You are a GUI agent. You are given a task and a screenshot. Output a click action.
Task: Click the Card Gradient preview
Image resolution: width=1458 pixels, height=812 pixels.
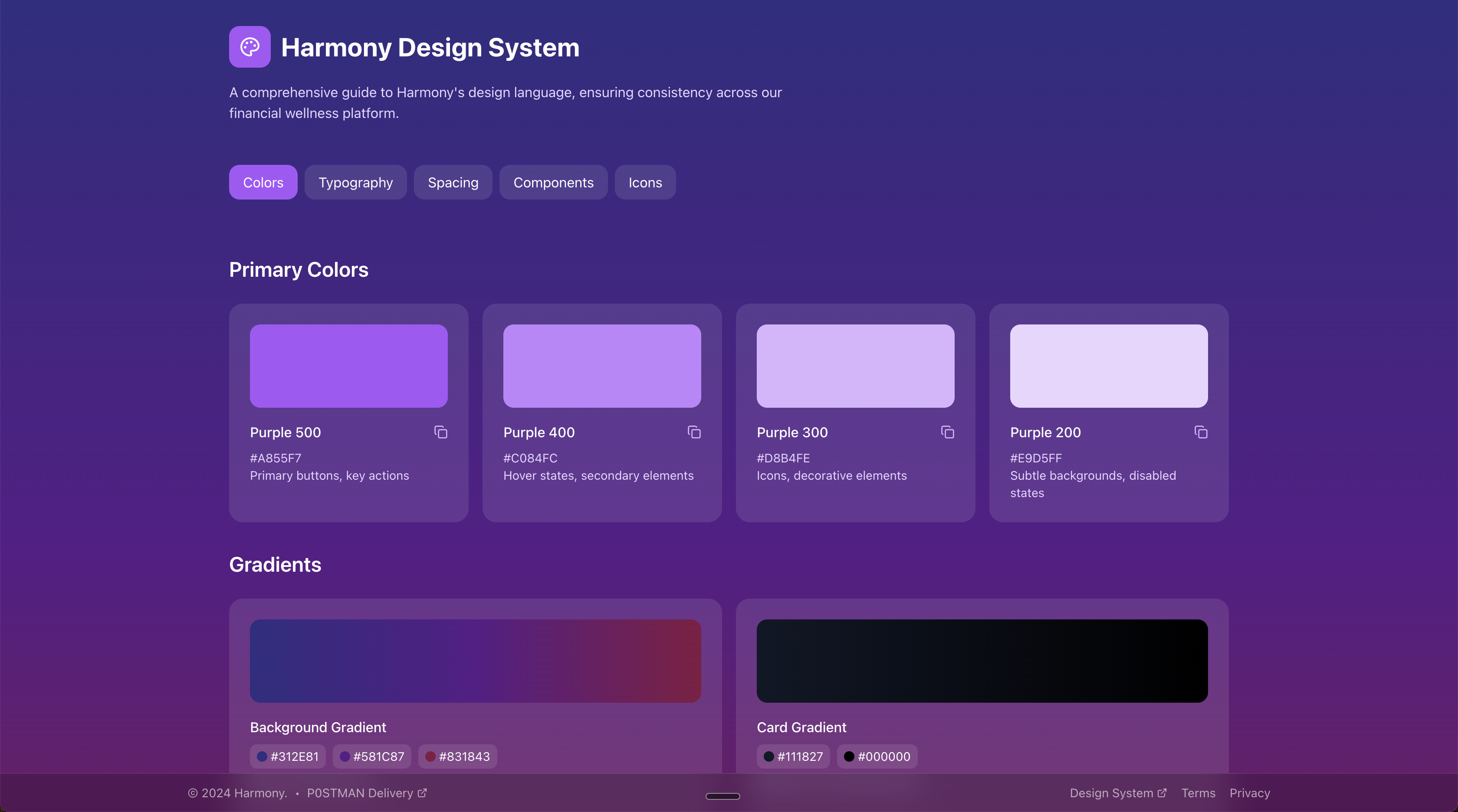982,660
